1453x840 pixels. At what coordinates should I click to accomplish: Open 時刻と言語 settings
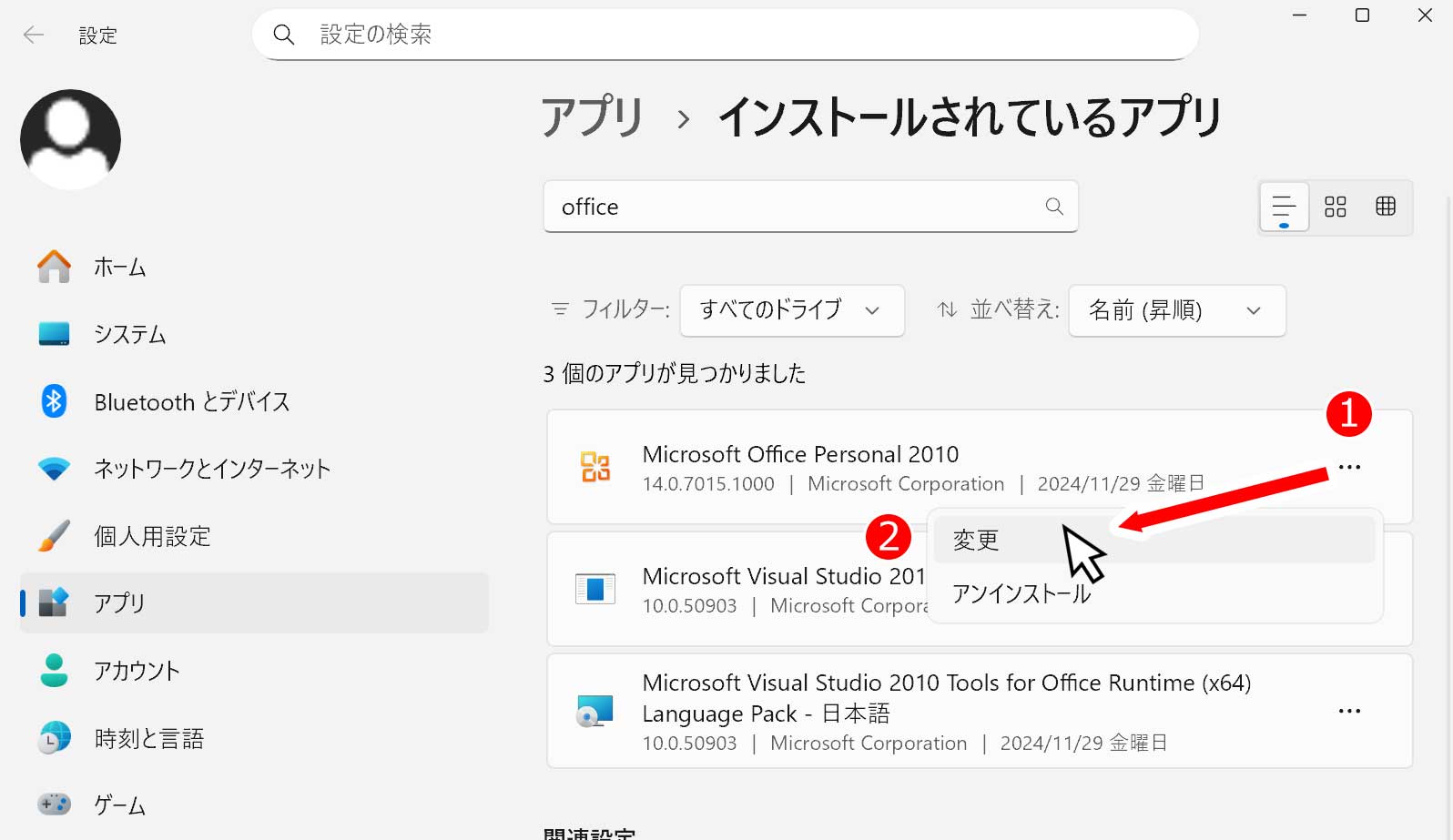(254, 738)
